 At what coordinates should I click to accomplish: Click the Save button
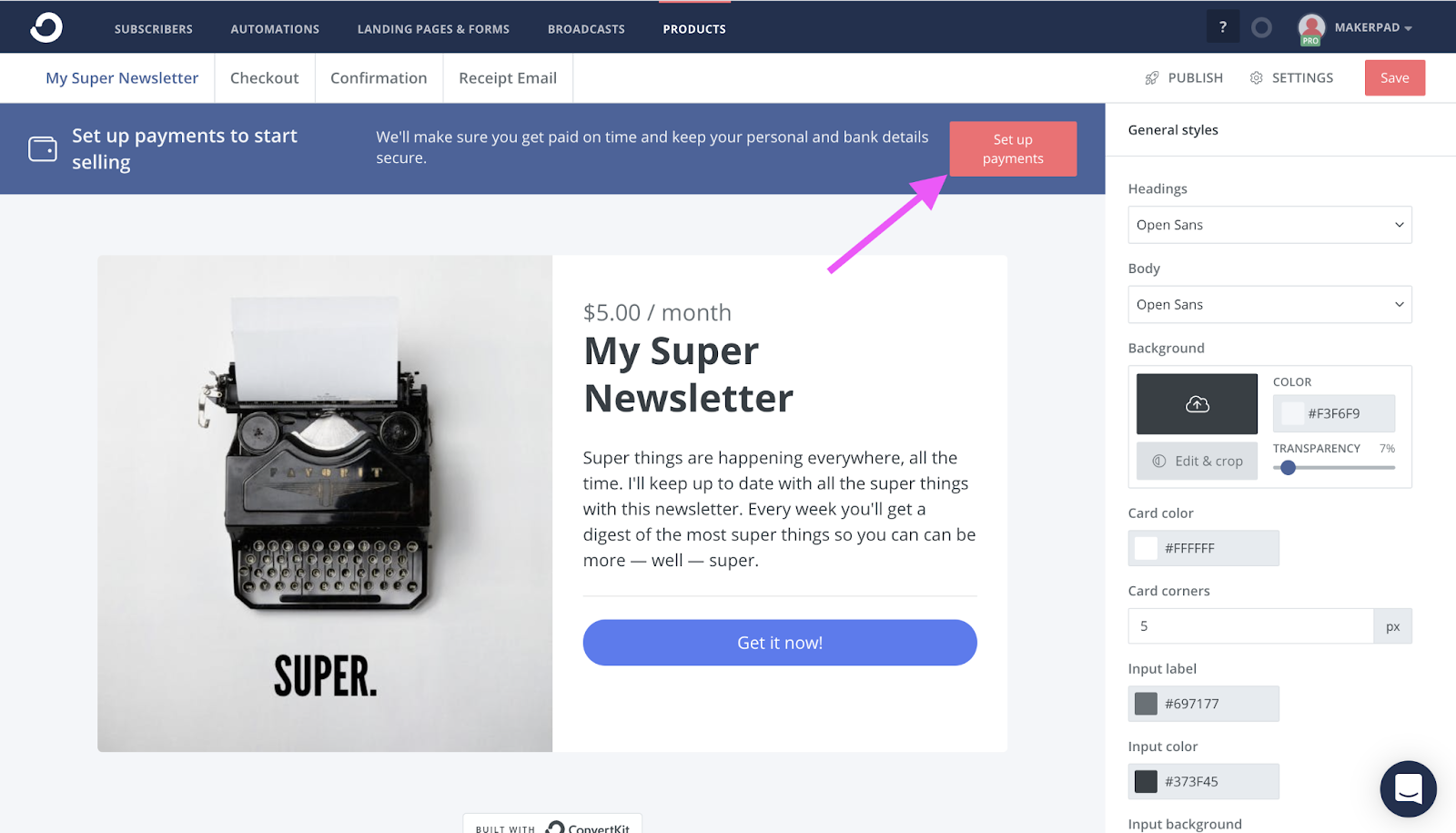1394,78
